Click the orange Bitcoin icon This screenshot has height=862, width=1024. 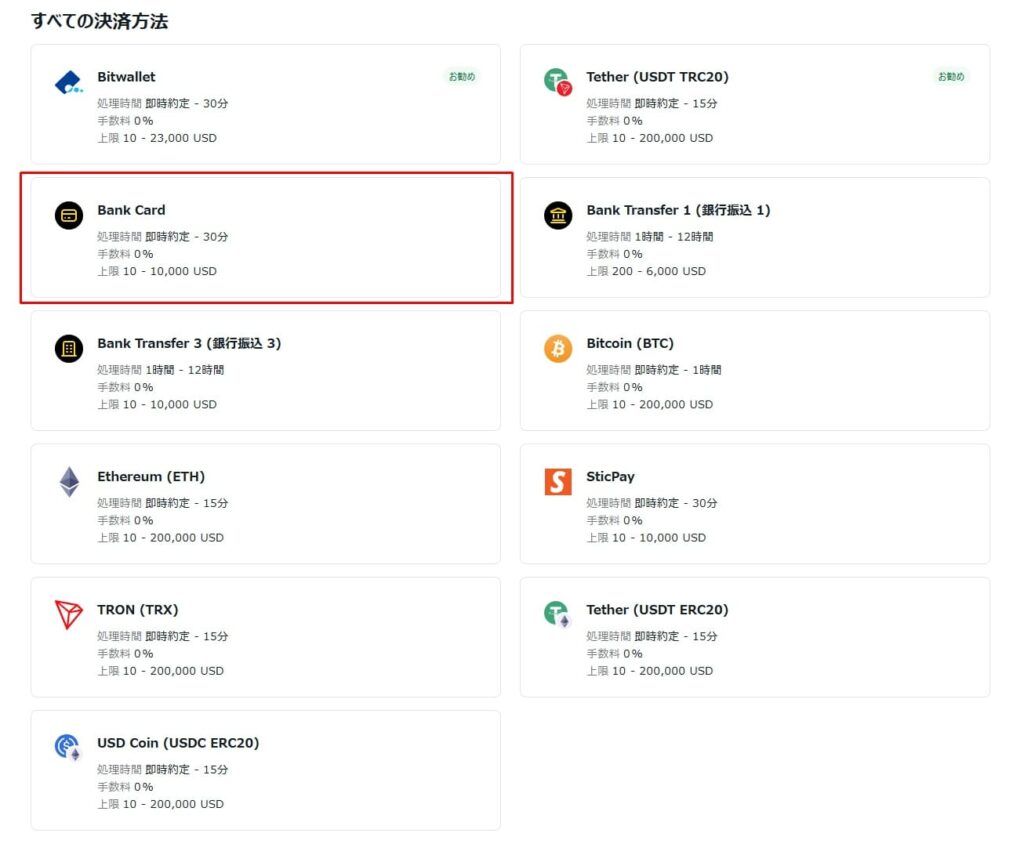coord(557,348)
